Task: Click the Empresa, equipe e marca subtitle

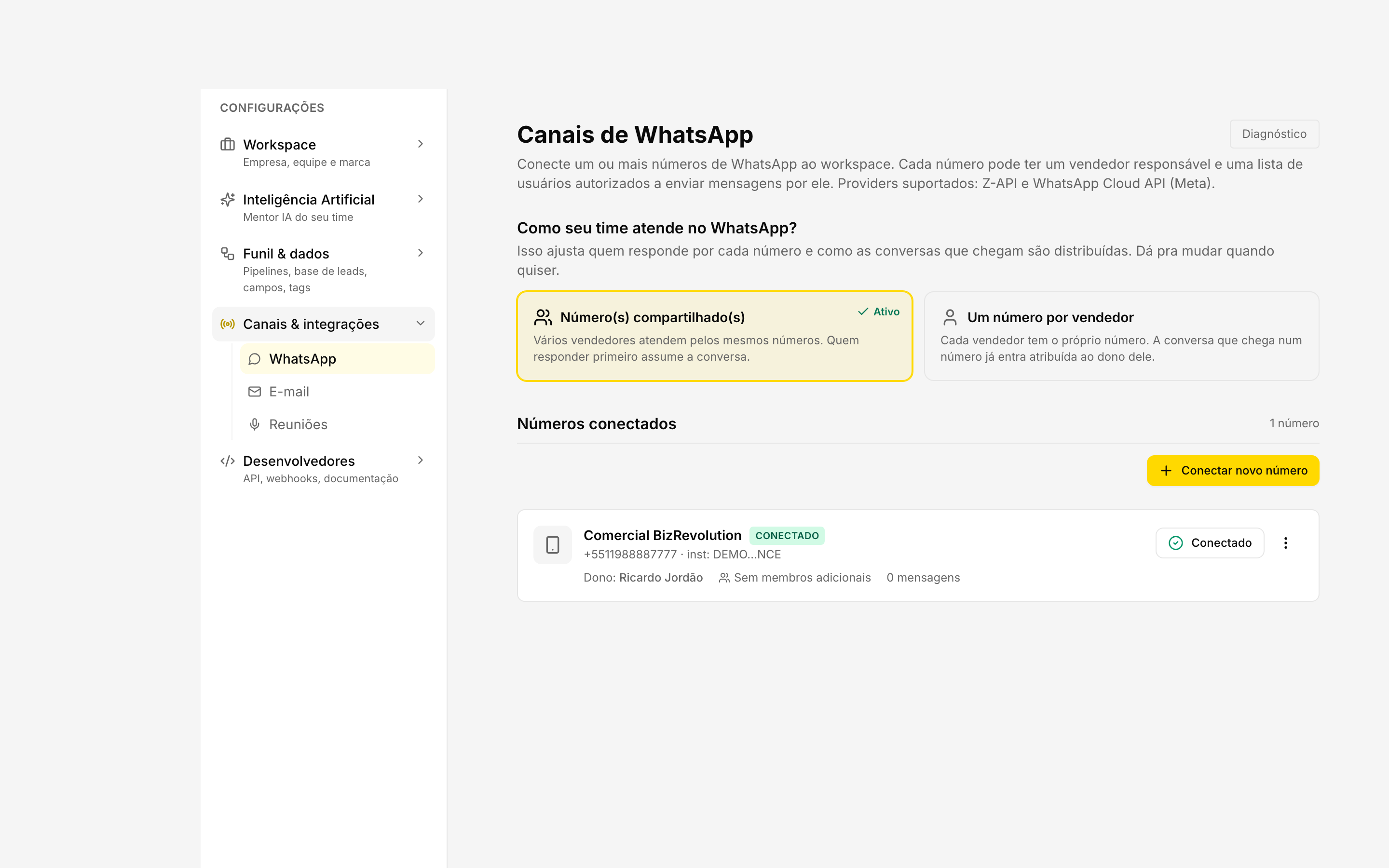Action: [307, 163]
